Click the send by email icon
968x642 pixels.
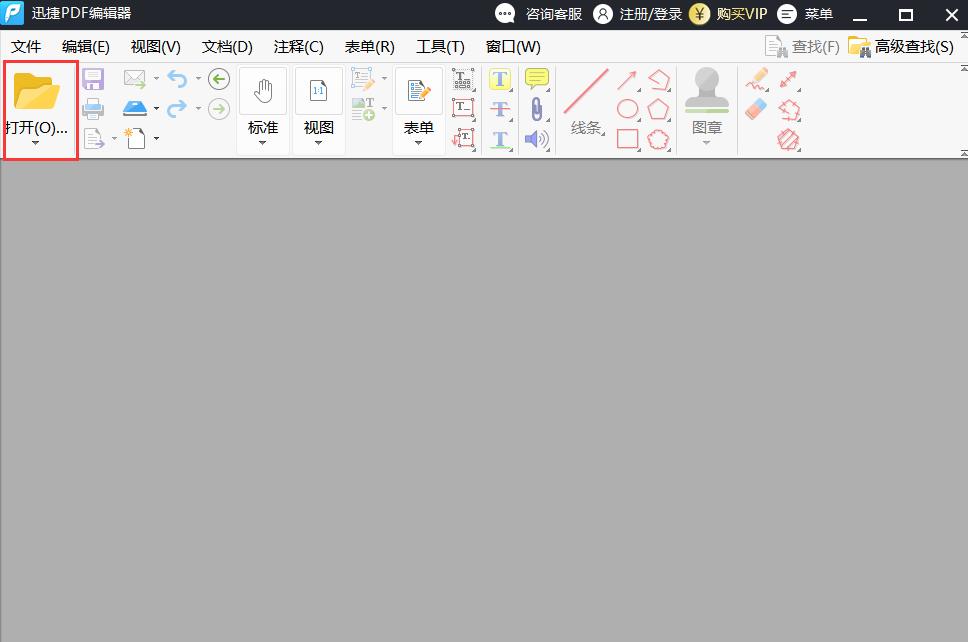click(x=135, y=79)
